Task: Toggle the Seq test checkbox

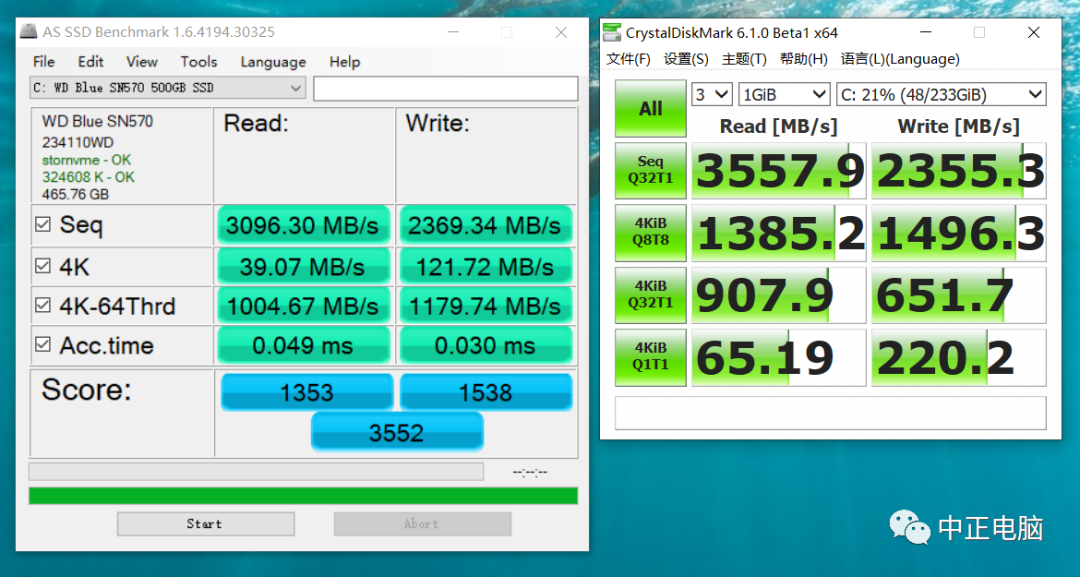Action: (43, 224)
